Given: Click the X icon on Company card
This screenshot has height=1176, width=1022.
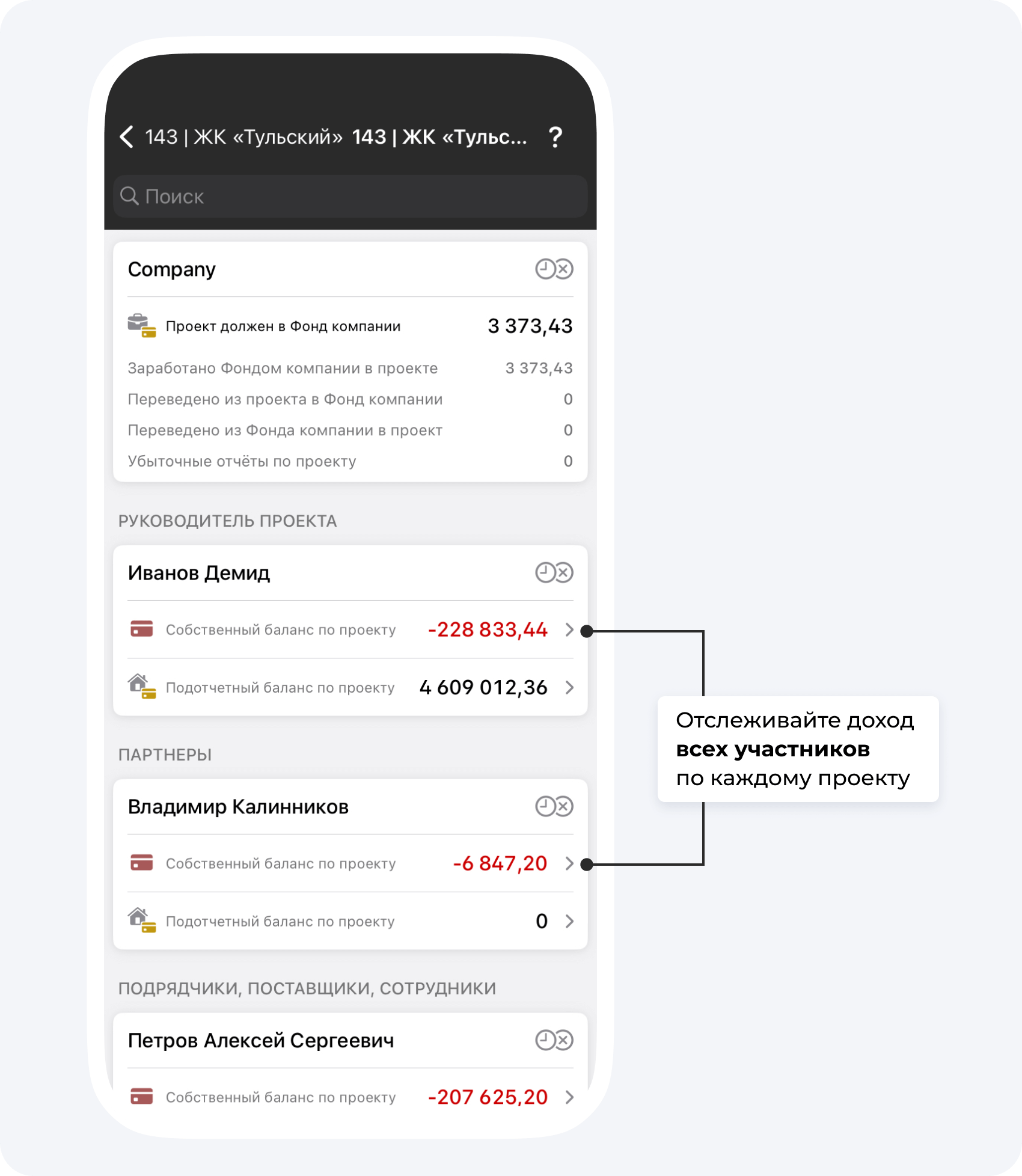Looking at the screenshot, I should click(x=564, y=269).
